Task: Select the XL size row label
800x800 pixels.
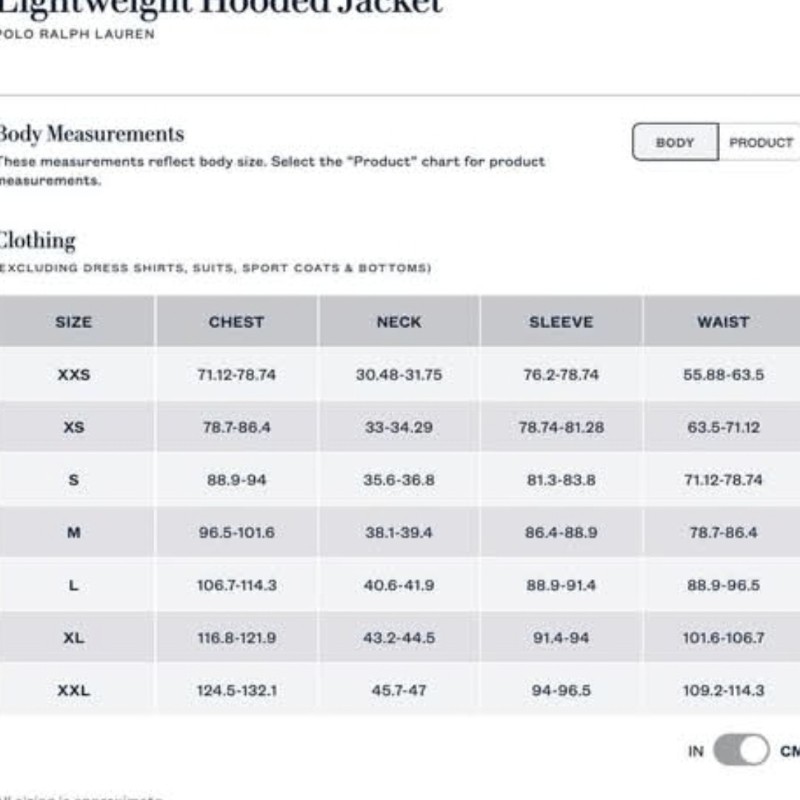Action: coord(73,638)
